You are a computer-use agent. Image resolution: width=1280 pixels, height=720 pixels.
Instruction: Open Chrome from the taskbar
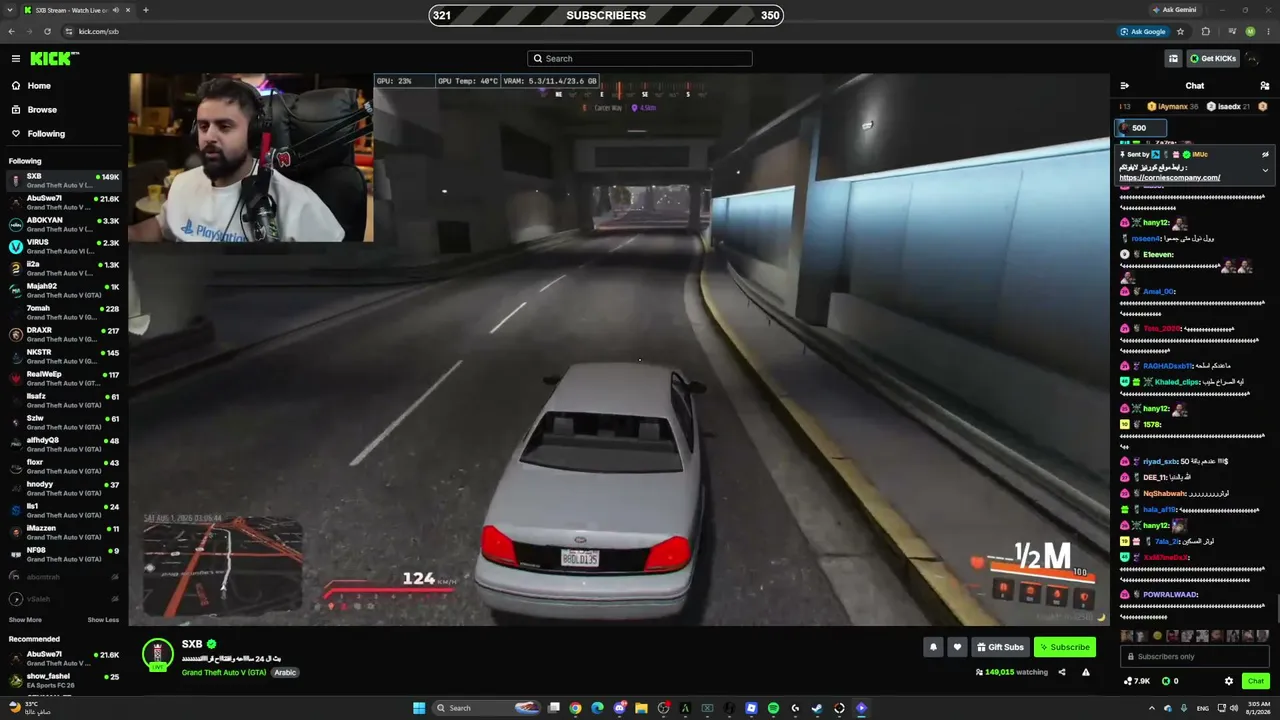click(575, 708)
